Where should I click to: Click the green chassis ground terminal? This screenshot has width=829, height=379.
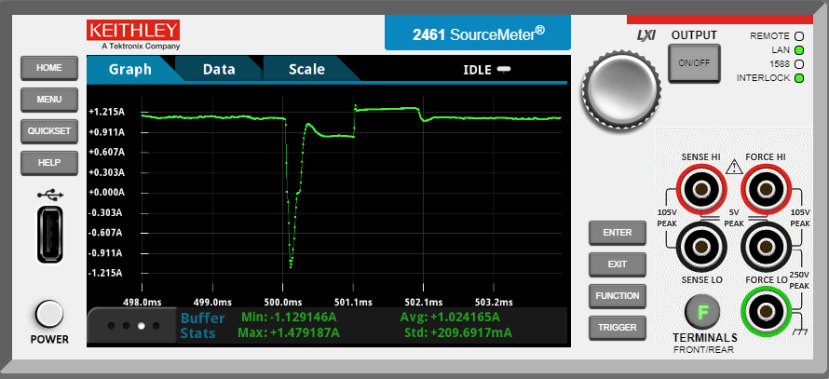click(765, 312)
